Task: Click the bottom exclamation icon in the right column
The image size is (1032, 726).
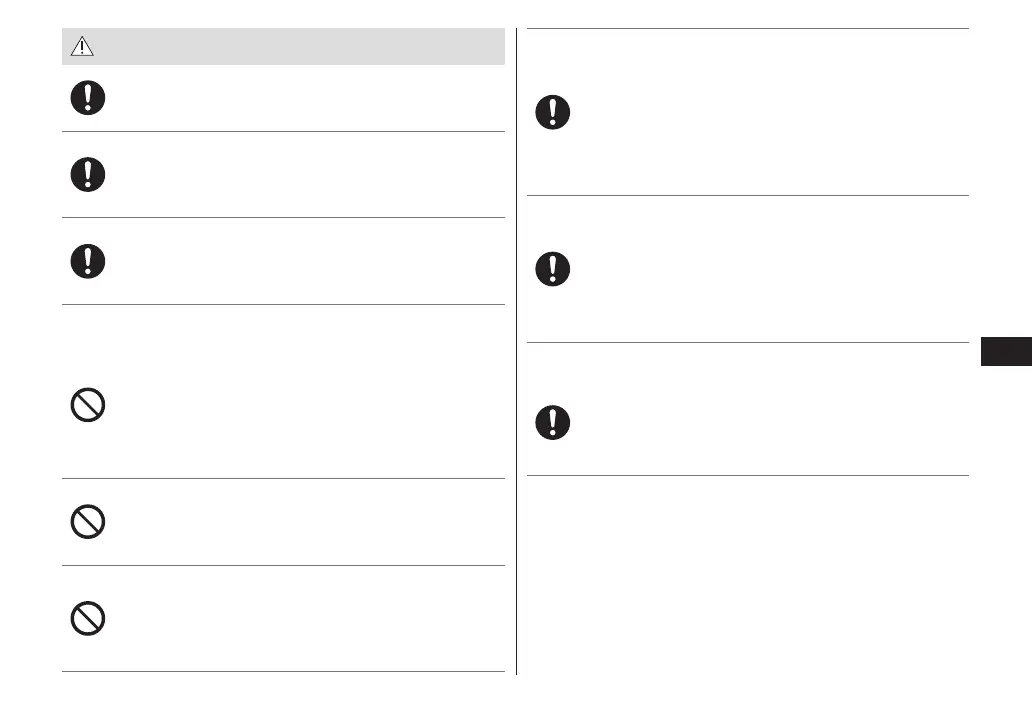Action: 552,422
